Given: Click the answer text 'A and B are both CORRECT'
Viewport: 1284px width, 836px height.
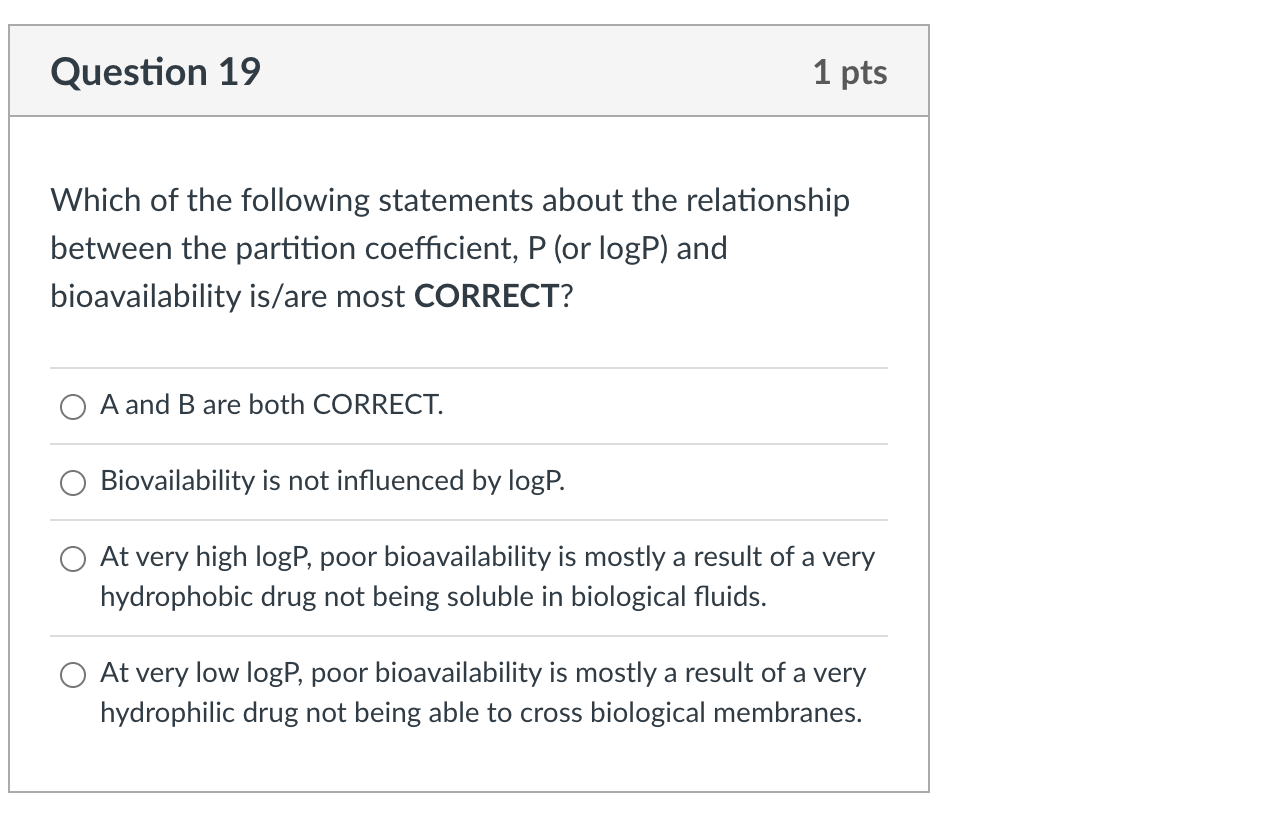Looking at the screenshot, I should [x=270, y=405].
